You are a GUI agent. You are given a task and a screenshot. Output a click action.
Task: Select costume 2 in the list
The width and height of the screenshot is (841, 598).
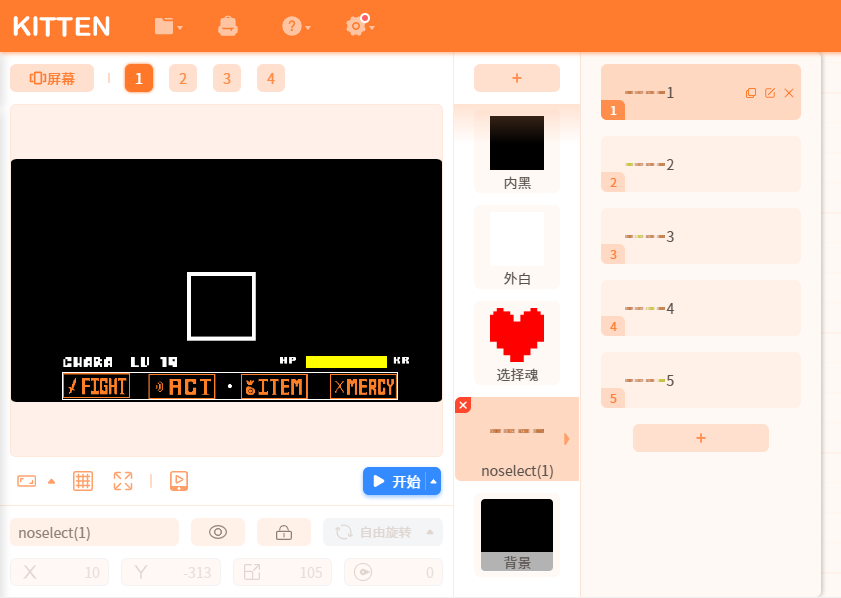(x=701, y=164)
